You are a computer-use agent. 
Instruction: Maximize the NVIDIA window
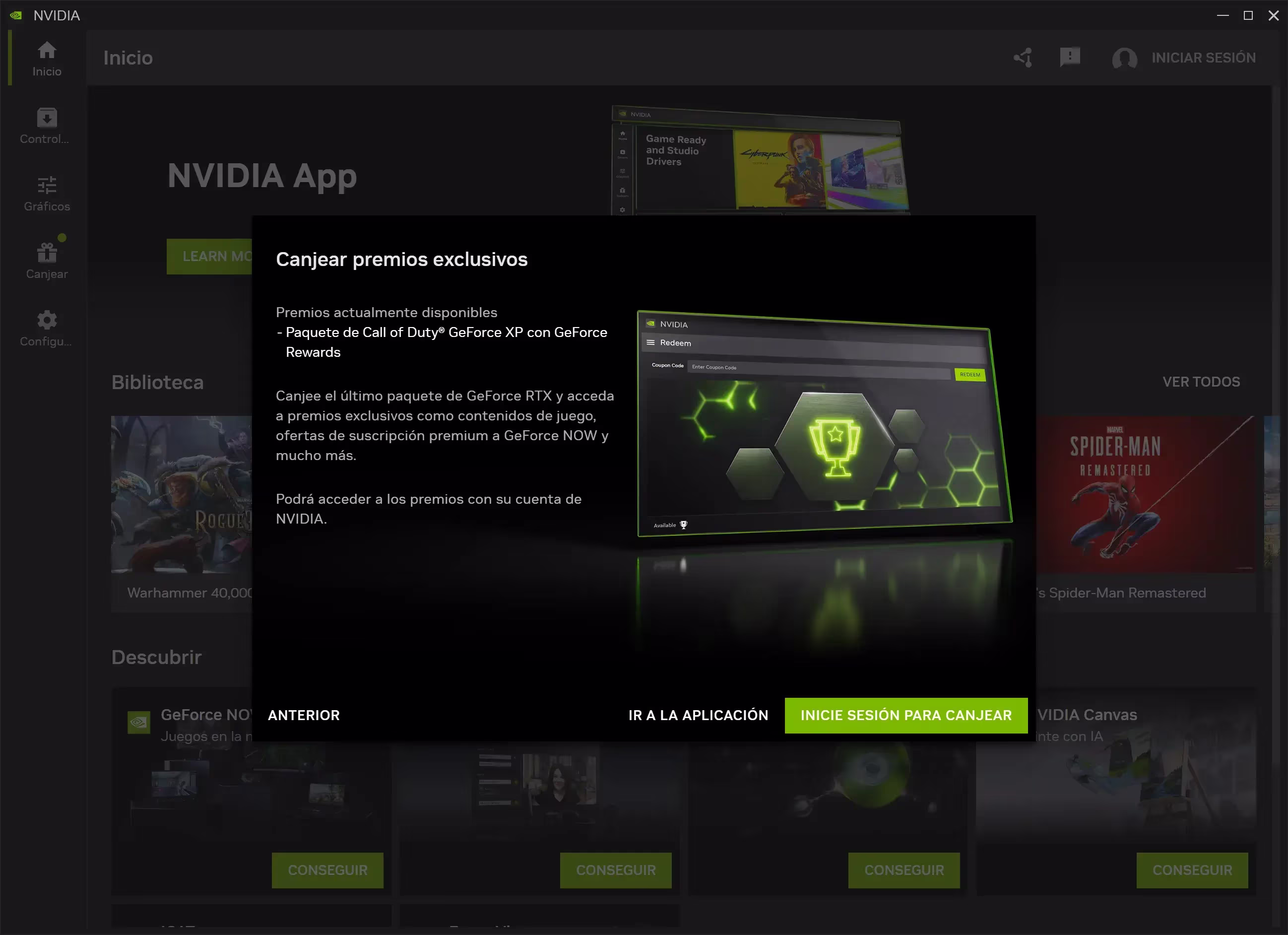coord(1248,15)
